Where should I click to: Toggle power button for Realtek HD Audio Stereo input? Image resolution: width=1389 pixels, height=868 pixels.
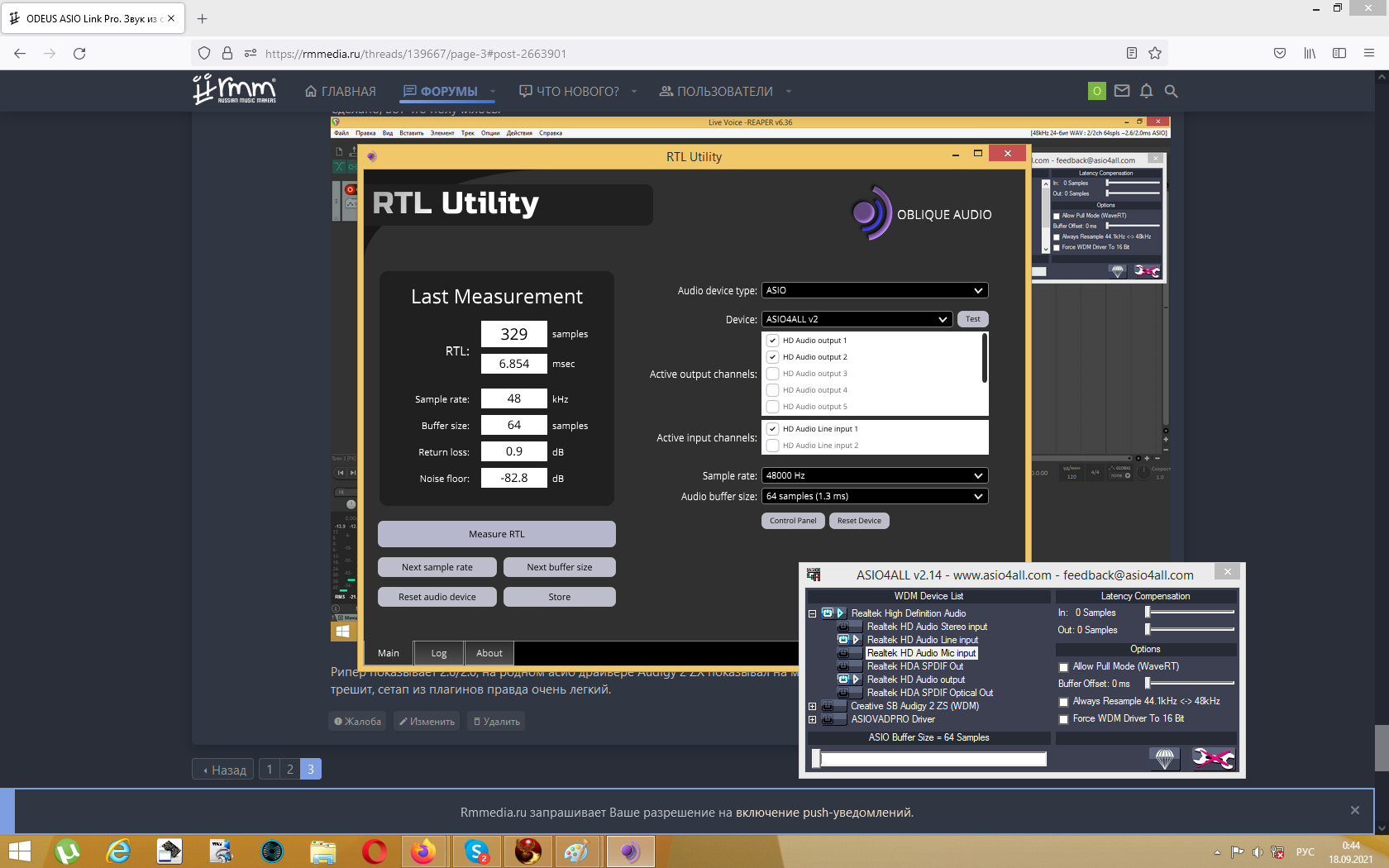[x=843, y=627]
